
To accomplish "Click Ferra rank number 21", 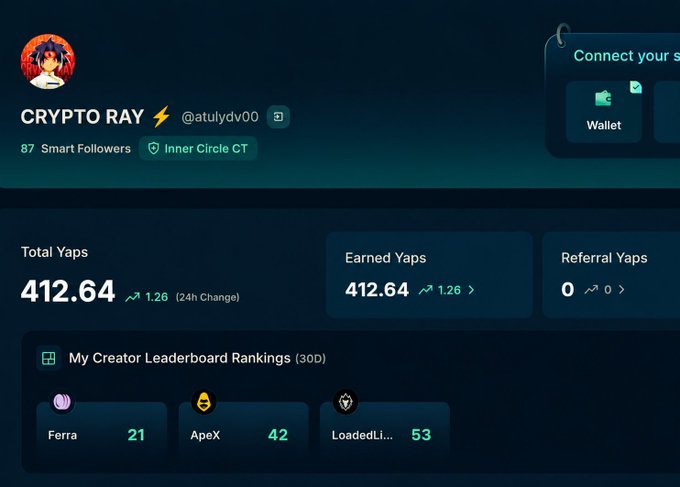I will [136, 435].
